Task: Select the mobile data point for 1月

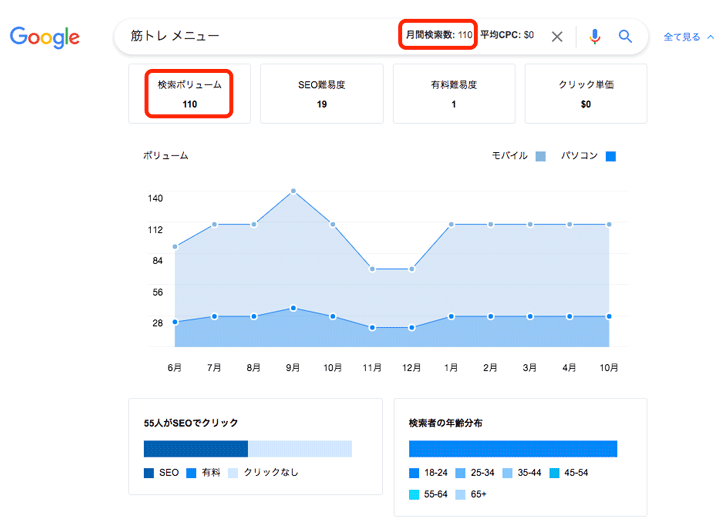Action: pos(451,224)
